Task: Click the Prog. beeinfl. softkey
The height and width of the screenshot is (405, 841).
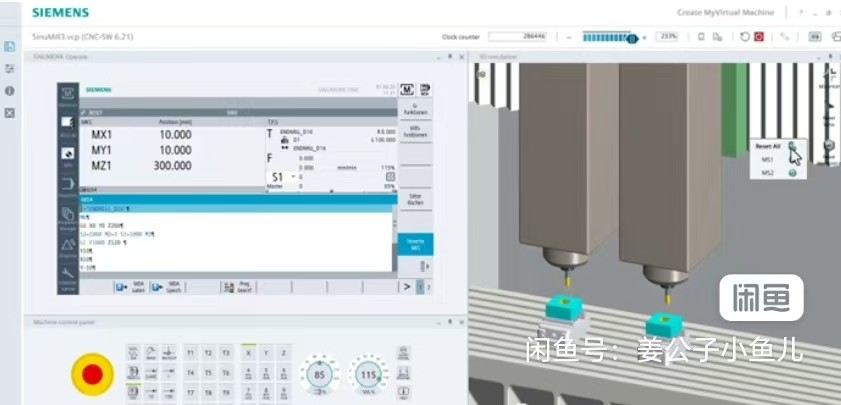Action: tap(238, 288)
